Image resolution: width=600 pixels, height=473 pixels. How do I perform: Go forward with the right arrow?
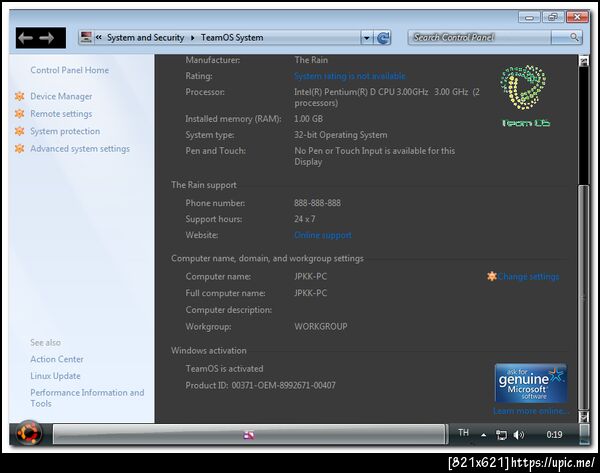pyautogui.click(x=47, y=38)
